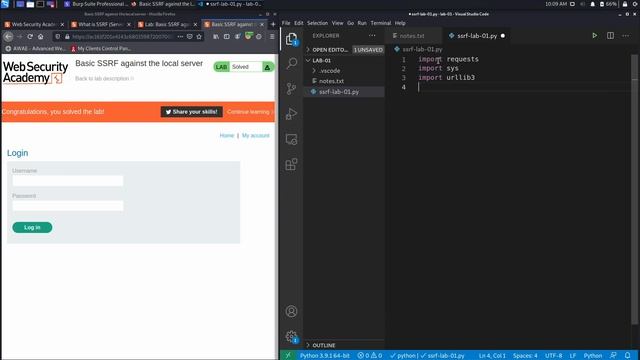This screenshot has height=360, width=640.
Task: Click the remote window indicator in status bar
Action: click(288, 356)
